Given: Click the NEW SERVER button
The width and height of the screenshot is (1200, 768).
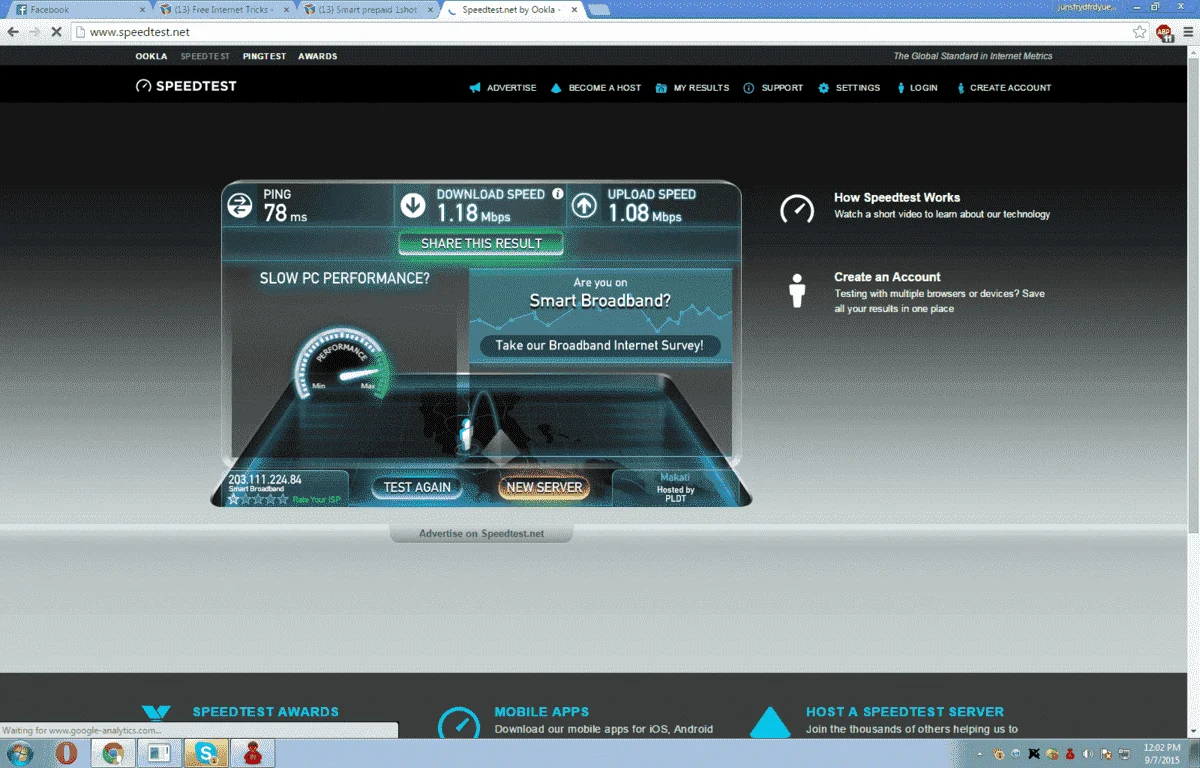Looking at the screenshot, I should click(x=544, y=488).
